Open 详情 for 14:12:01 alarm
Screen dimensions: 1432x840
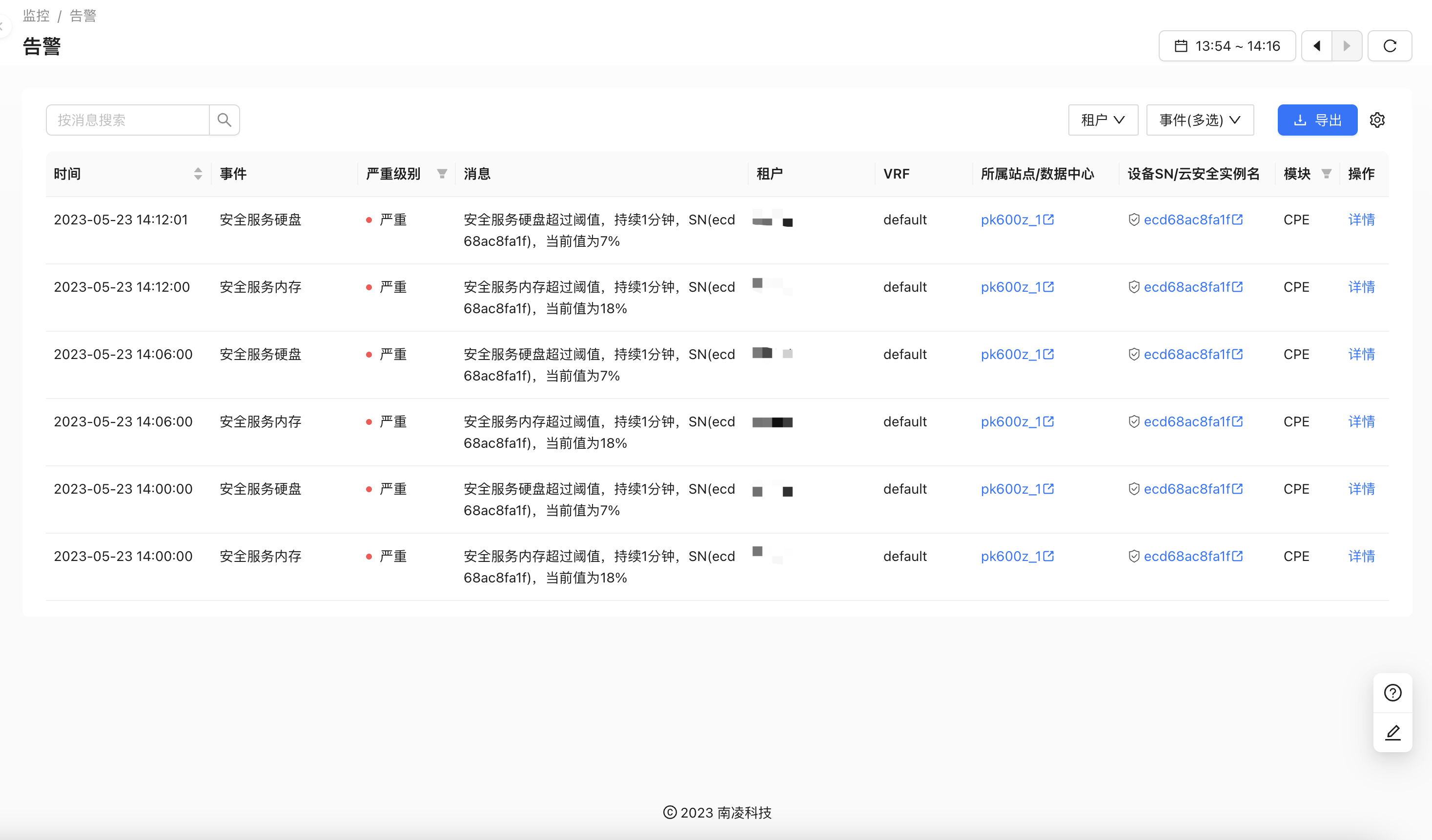click(1361, 219)
